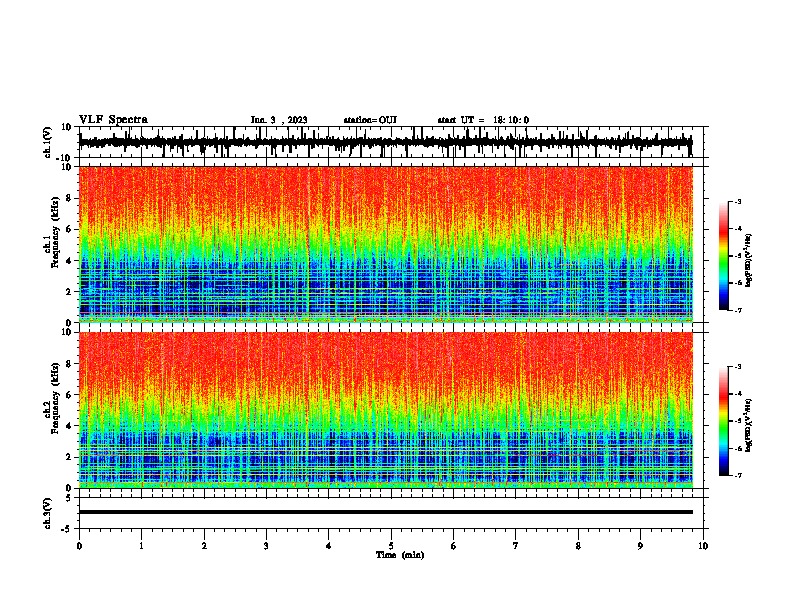Click the "-3" label on ch.2 color bar
The width and height of the screenshot is (792, 612).
click(x=737, y=367)
